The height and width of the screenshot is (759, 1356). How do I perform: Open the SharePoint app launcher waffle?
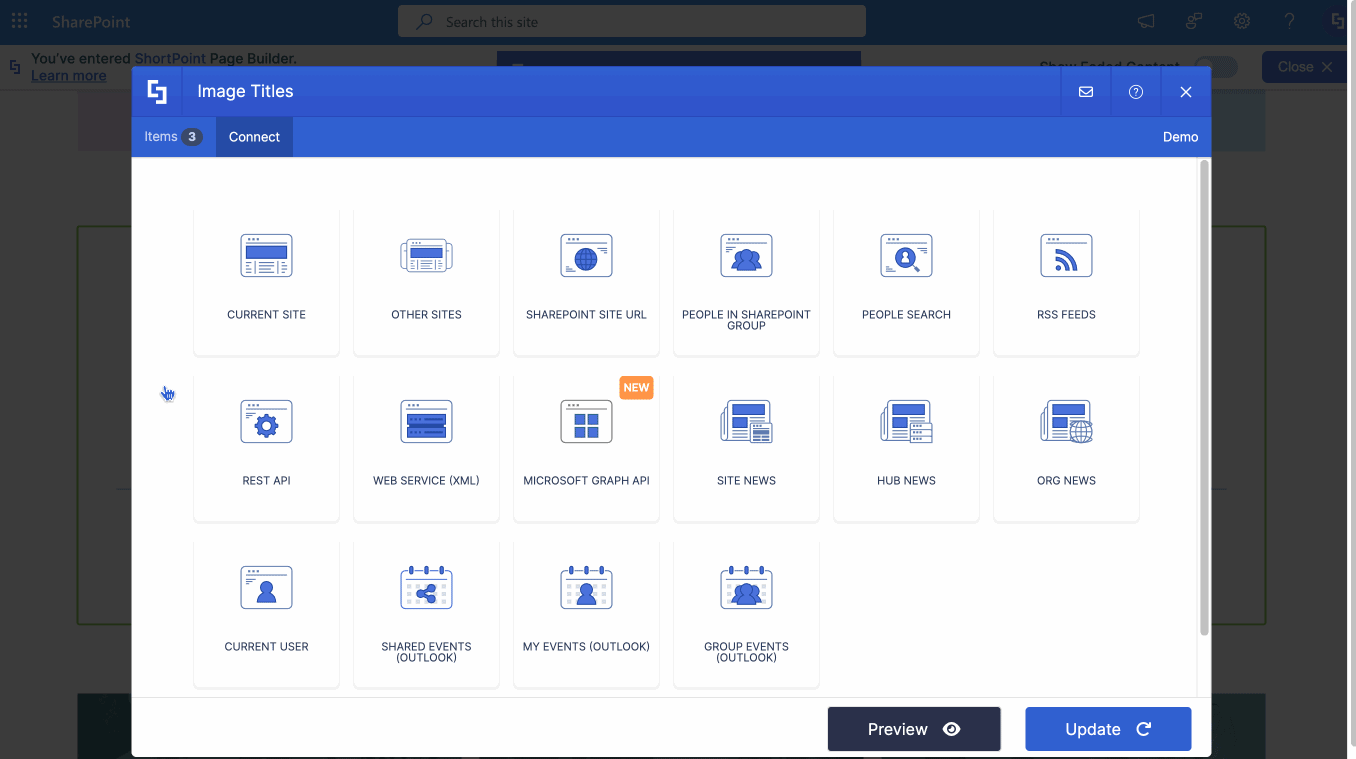19,20
